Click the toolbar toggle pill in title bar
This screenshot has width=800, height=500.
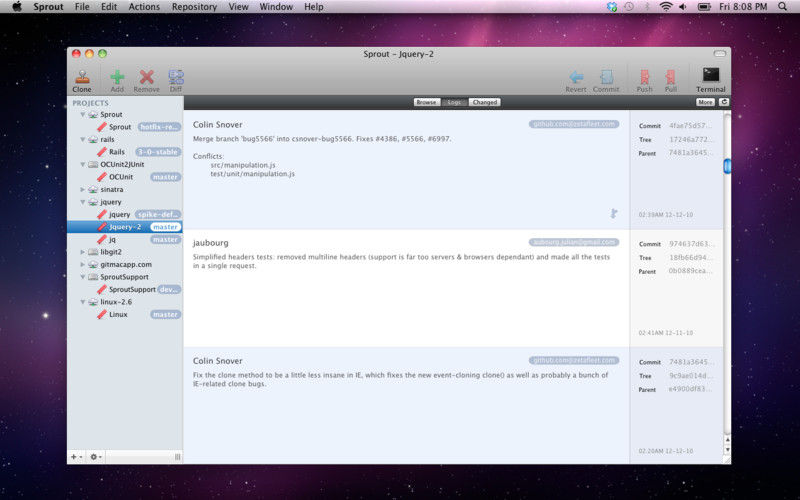tap(719, 54)
